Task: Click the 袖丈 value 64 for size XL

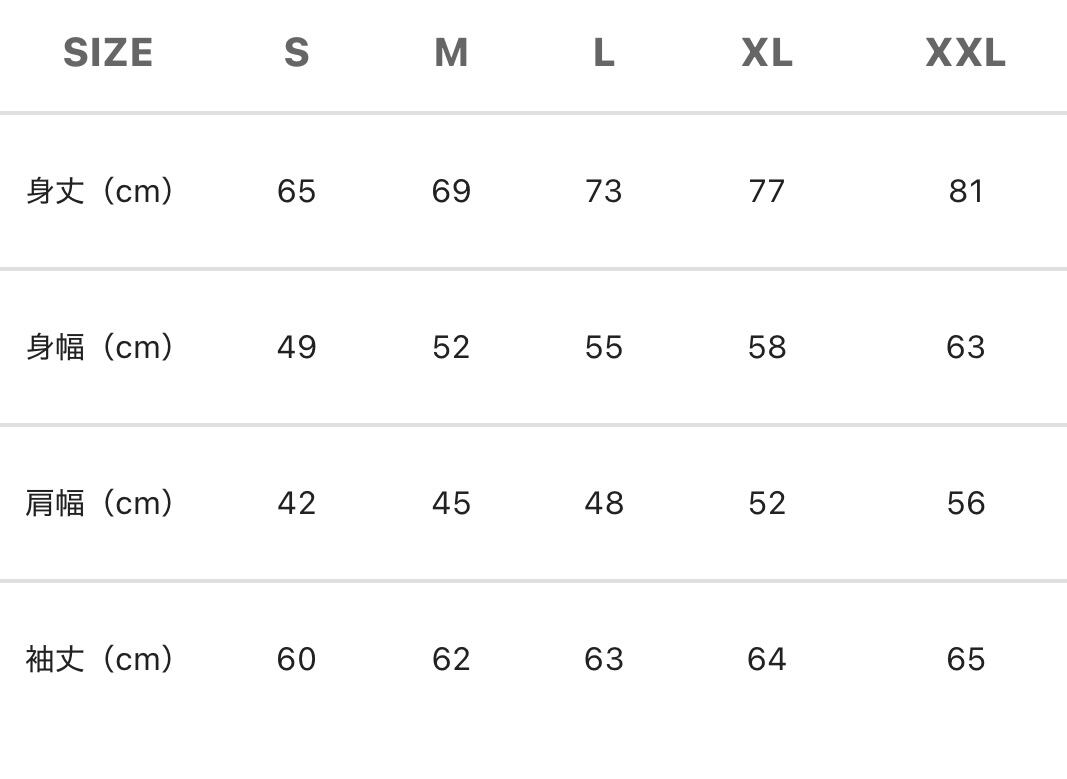Action: [x=767, y=659]
